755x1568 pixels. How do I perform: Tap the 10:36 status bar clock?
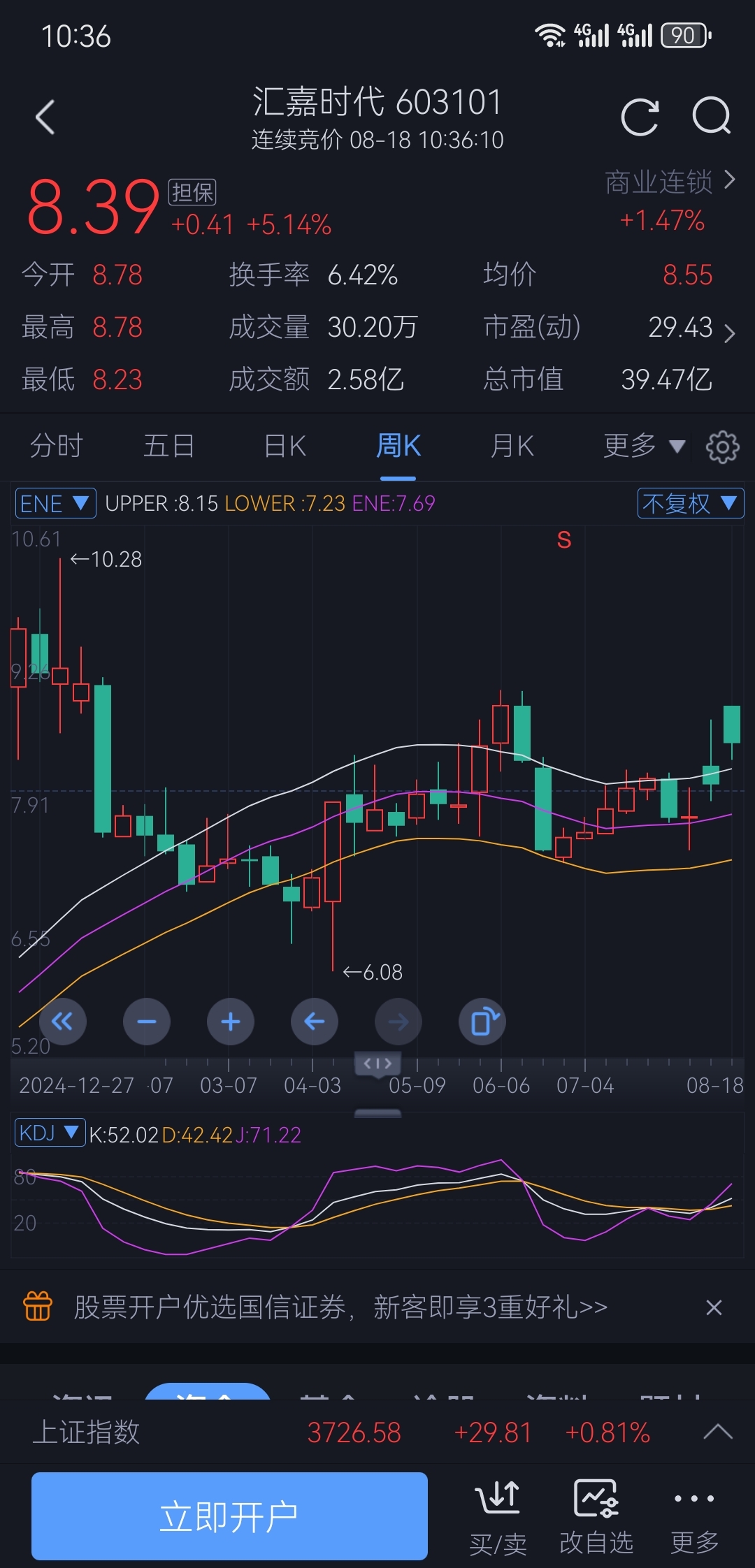coord(75,36)
